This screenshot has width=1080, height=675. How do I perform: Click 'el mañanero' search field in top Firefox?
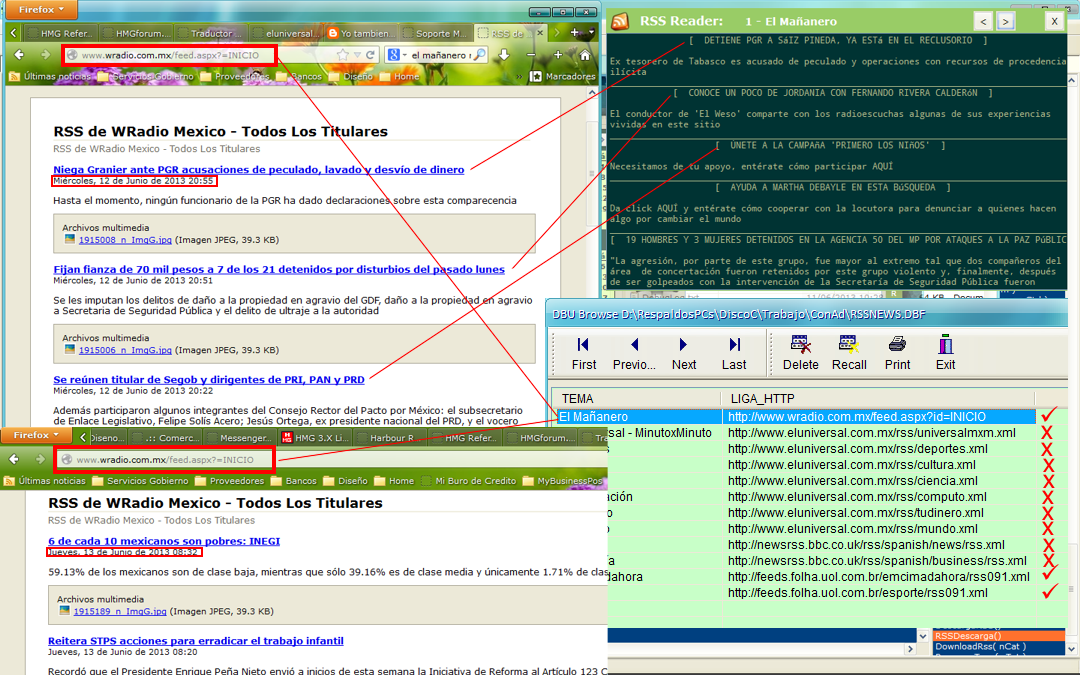[439, 54]
